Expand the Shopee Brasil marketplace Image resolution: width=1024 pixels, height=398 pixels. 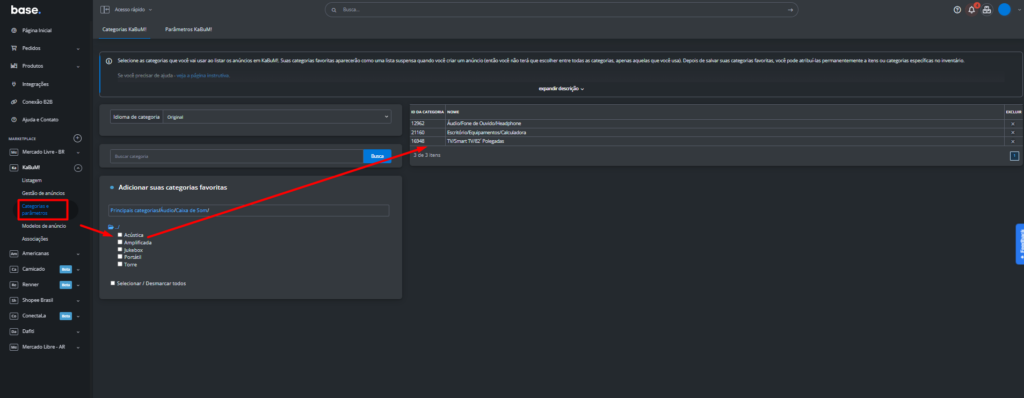[x=78, y=301]
